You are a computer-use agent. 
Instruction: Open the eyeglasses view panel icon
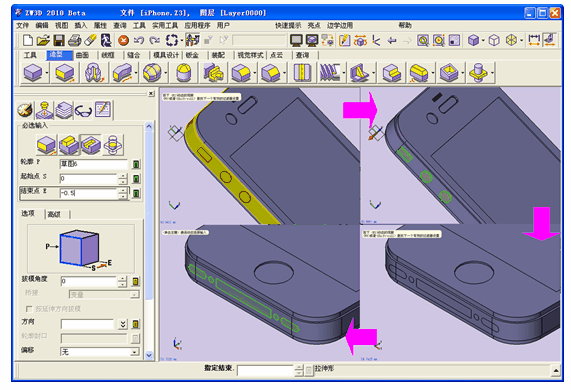(83, 111)
